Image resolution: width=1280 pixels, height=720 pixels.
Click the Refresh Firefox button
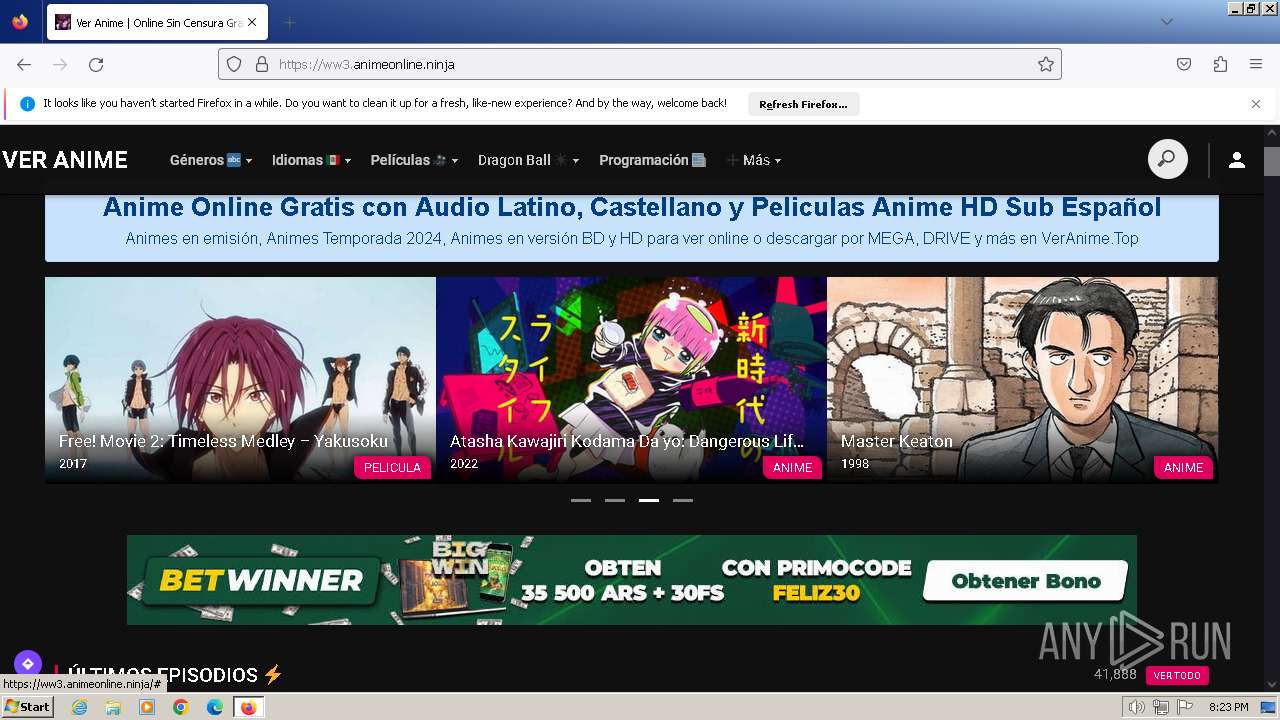(x=803, y=104)
